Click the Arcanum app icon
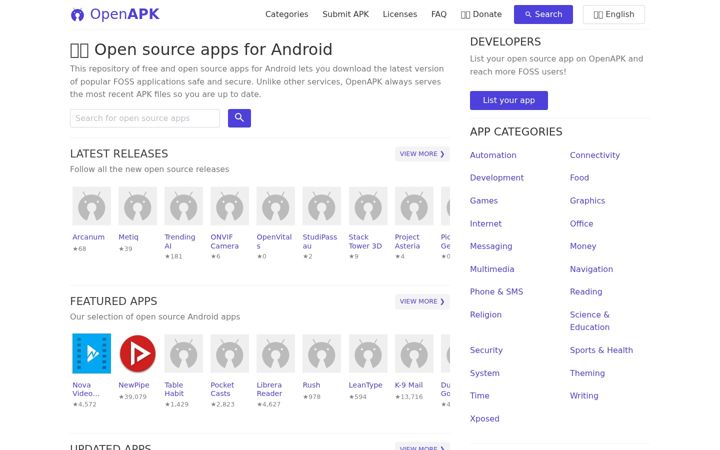The height and width of the screenshot is (450, 720). coord(91,206)
